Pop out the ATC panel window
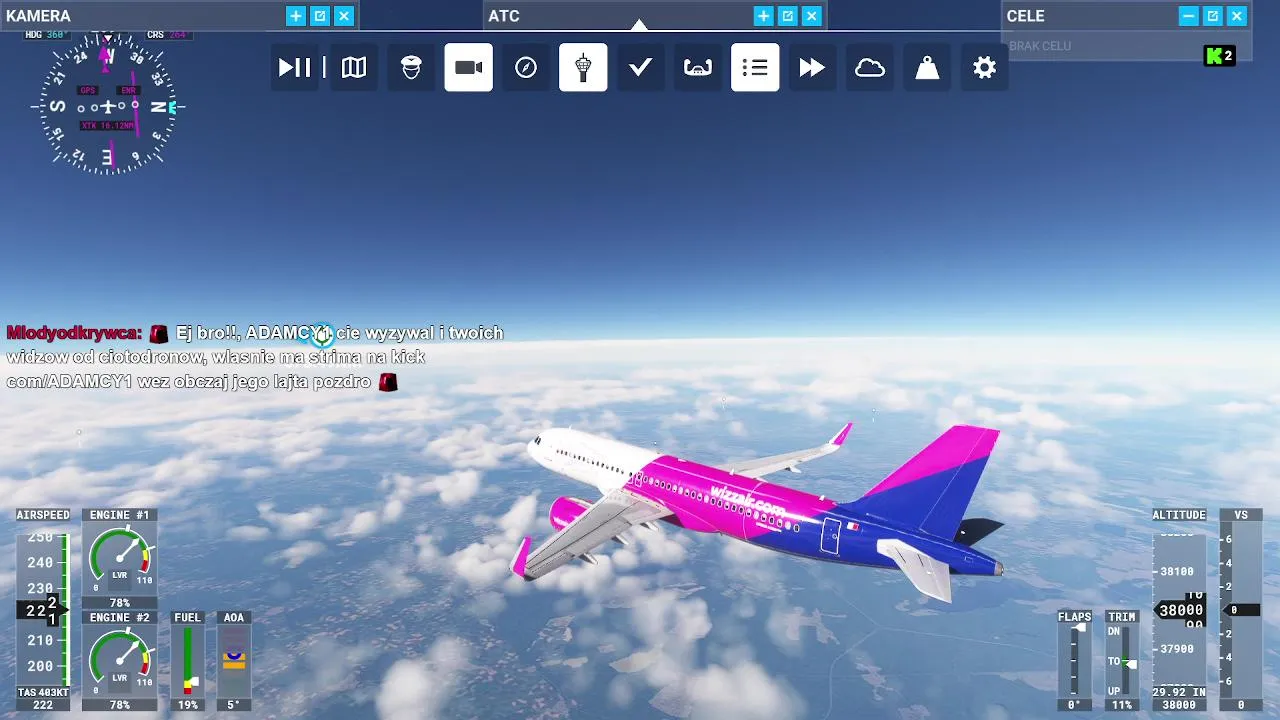This screenshot has height=720, width=1280. (787, 16)
